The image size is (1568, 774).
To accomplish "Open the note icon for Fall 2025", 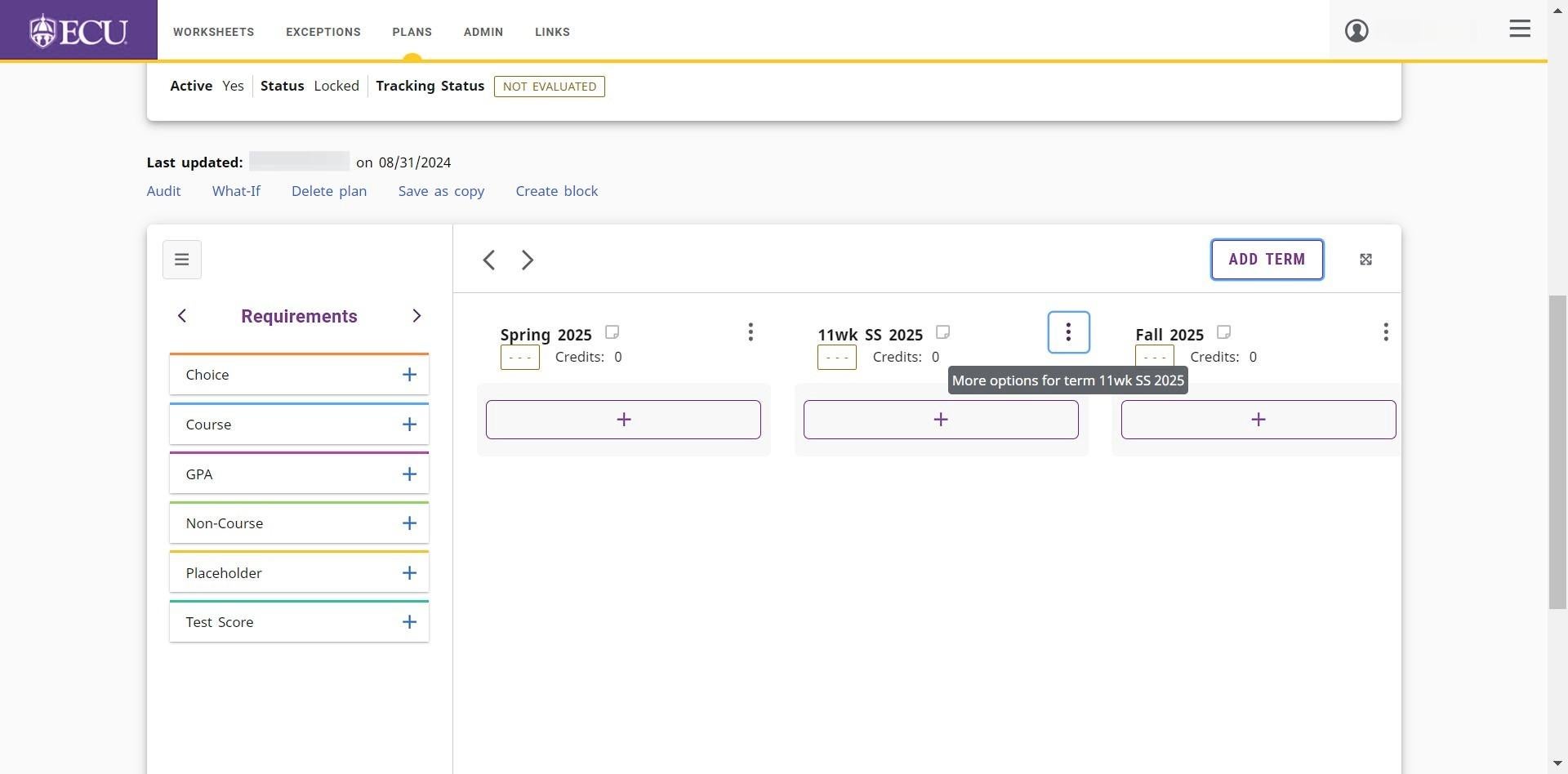I will 1223,331.
